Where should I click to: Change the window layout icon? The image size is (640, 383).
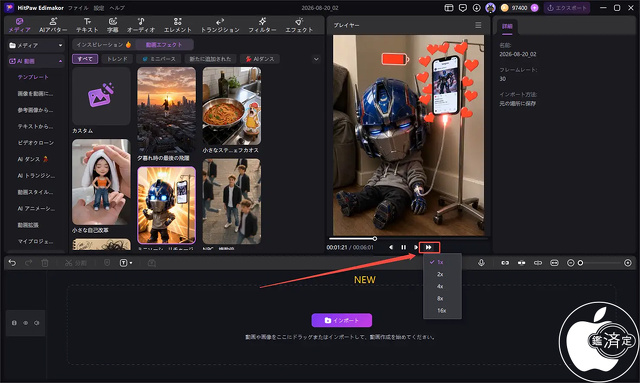[x=449, y=8]
